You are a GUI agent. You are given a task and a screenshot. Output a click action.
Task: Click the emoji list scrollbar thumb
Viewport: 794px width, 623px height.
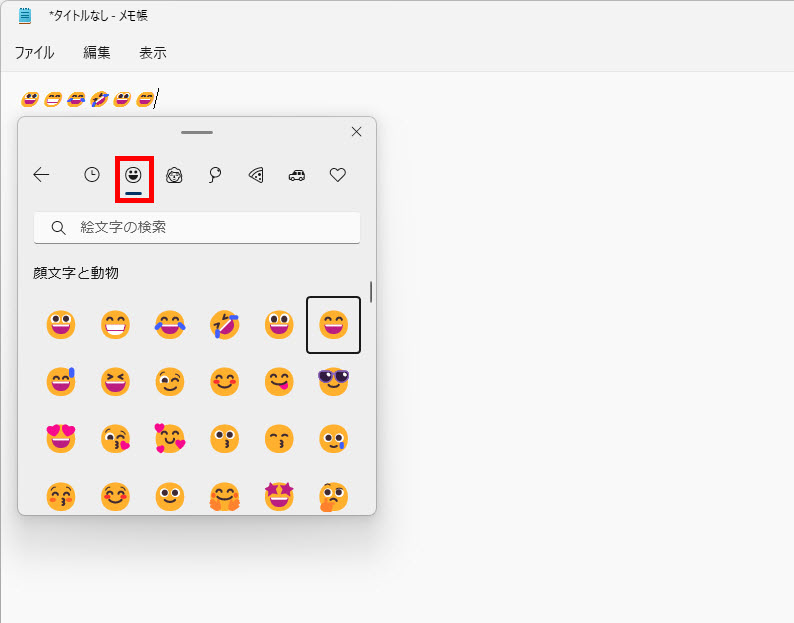point(371,292)
